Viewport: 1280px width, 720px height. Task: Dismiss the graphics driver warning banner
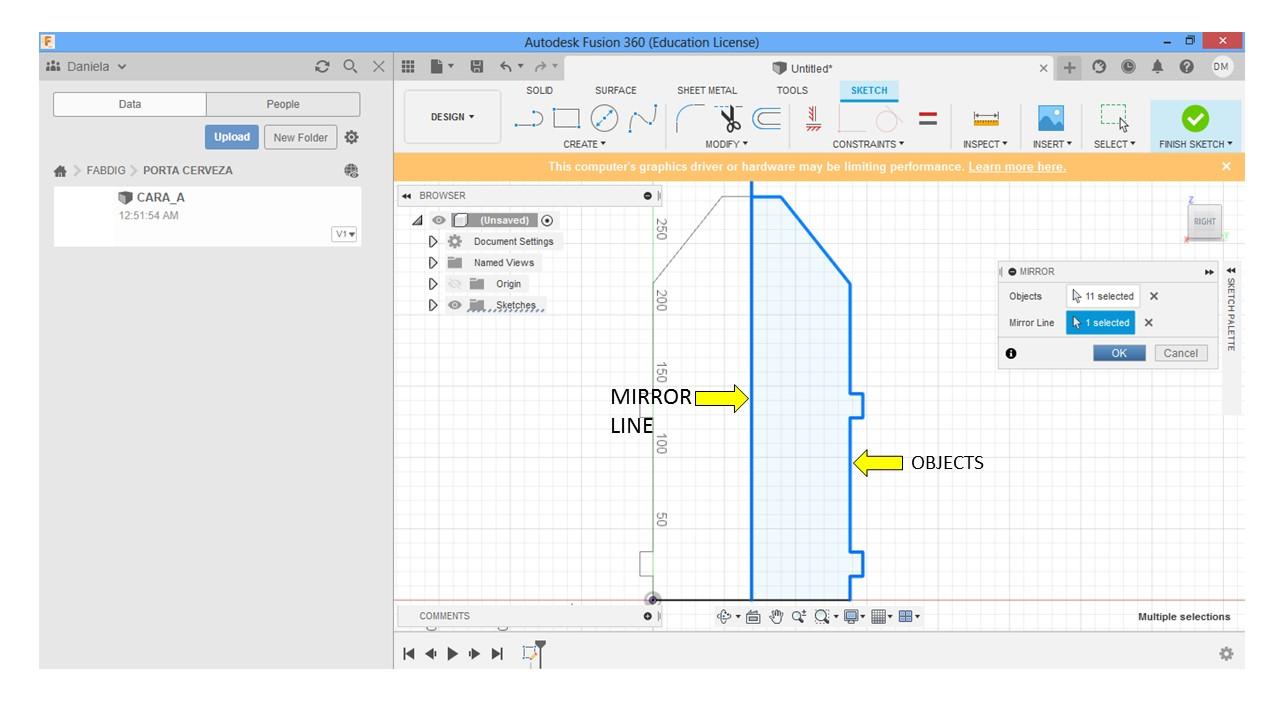point(1227,167)
